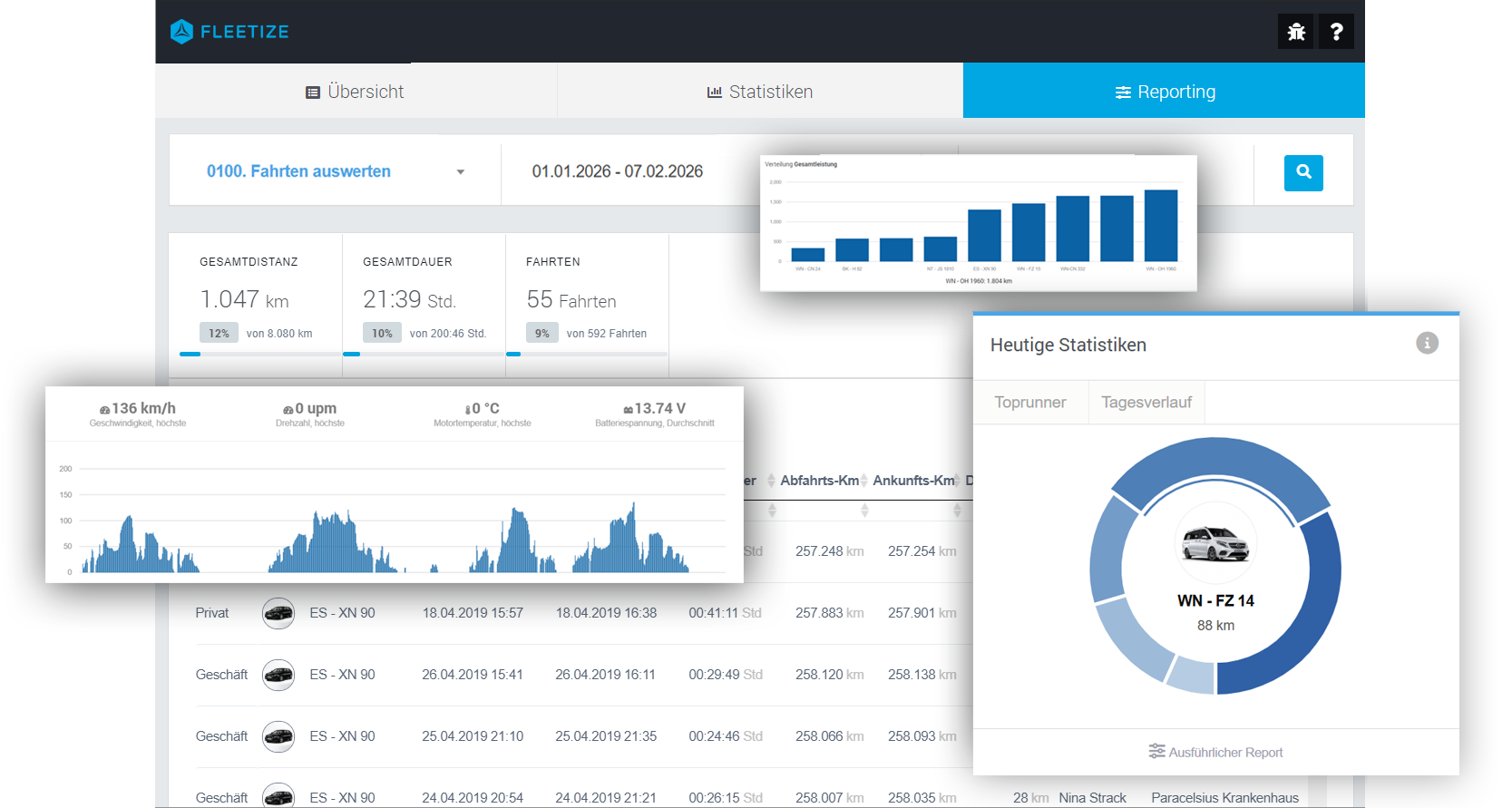1512x808 pixels.
Task: Open the help question mark icon
Action: click(1336, 32)
